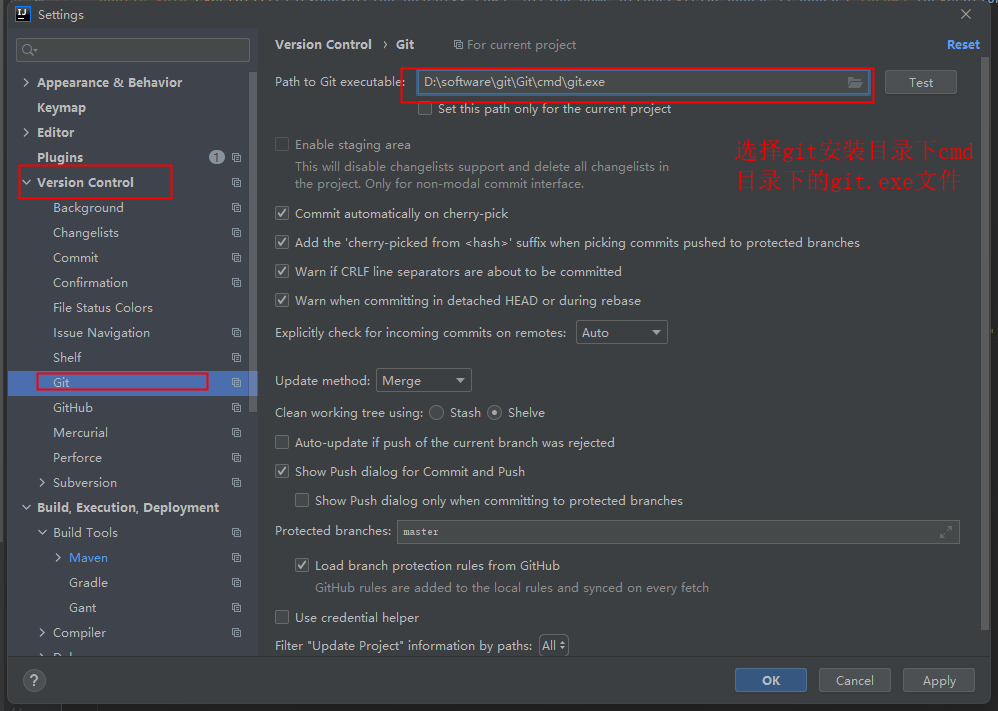Viewport: 998px width, 711px height.
Task: Click the Version Control breadcrumb link
Action: [x=323, y=45]
